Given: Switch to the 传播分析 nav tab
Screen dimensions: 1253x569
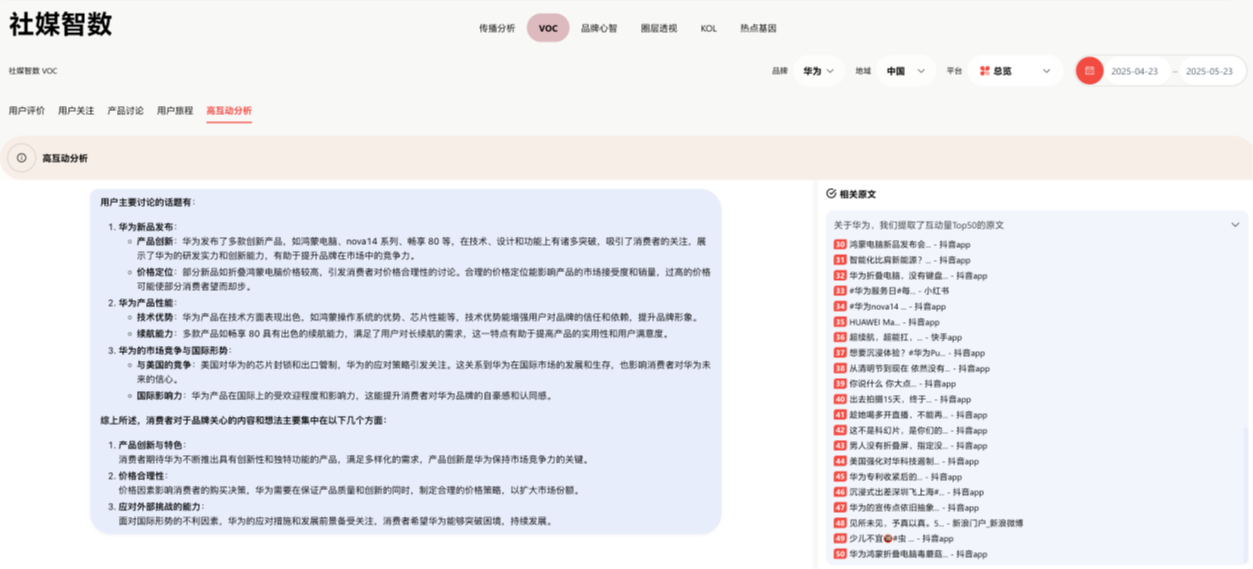Looking at the screenshot, I should pos(497,28).
